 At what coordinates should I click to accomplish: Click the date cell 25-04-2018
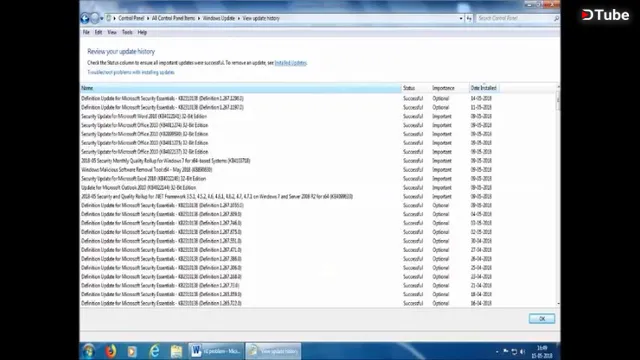pos(481,268)
